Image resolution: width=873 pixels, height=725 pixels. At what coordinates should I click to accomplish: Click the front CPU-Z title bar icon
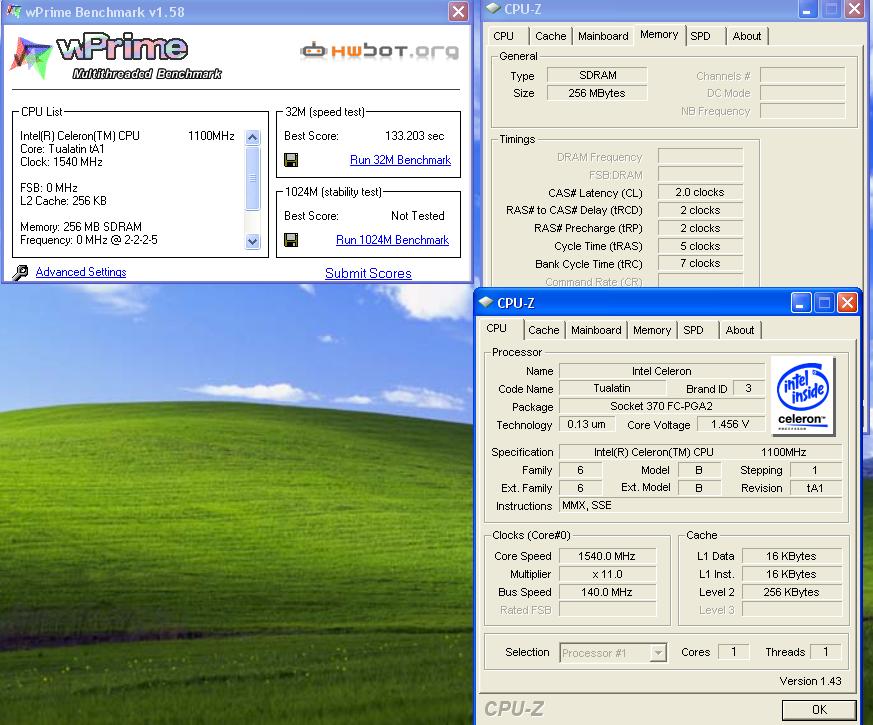(x=486, y=302)
